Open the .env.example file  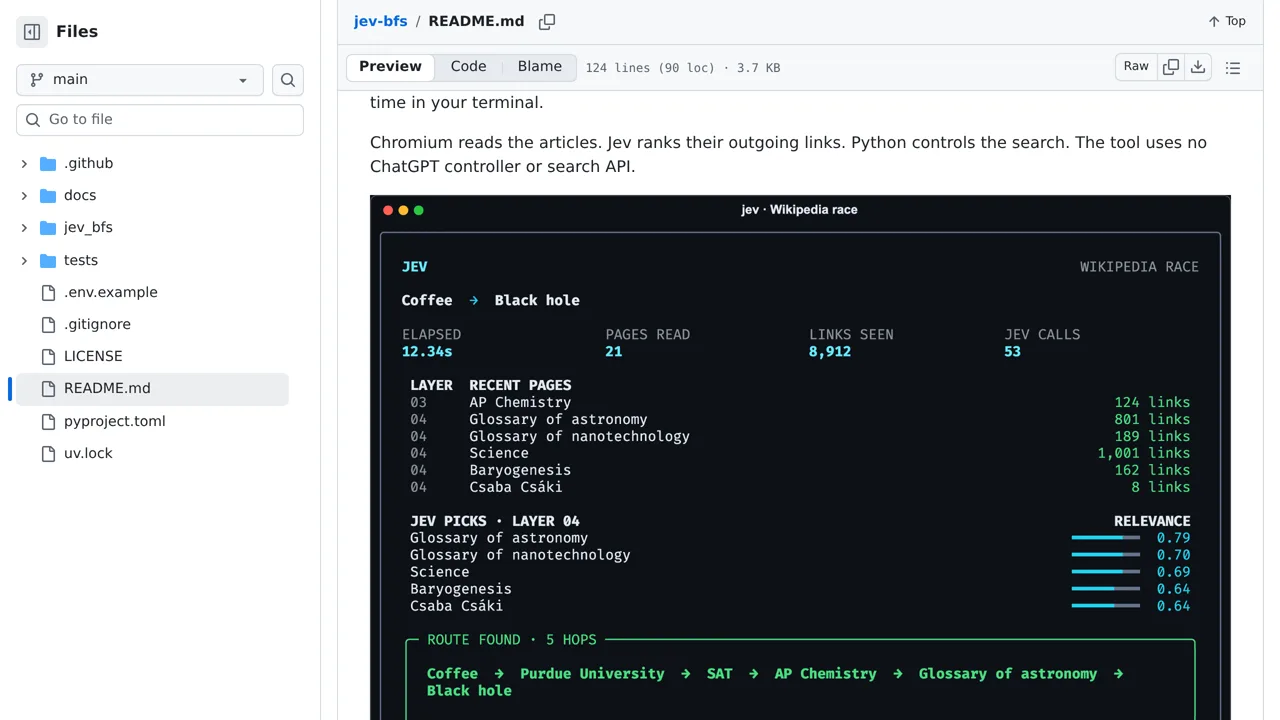coord(110,292)
